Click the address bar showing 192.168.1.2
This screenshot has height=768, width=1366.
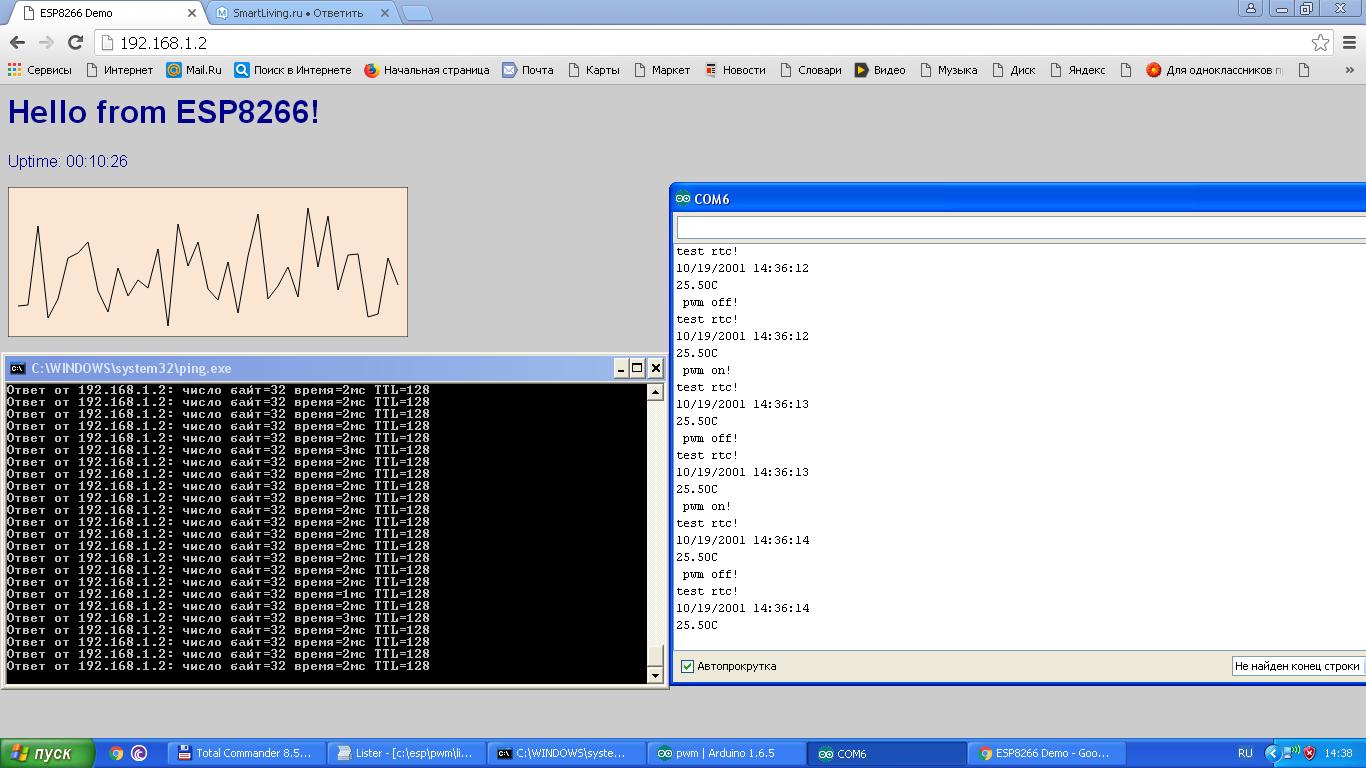click(700, 42)
